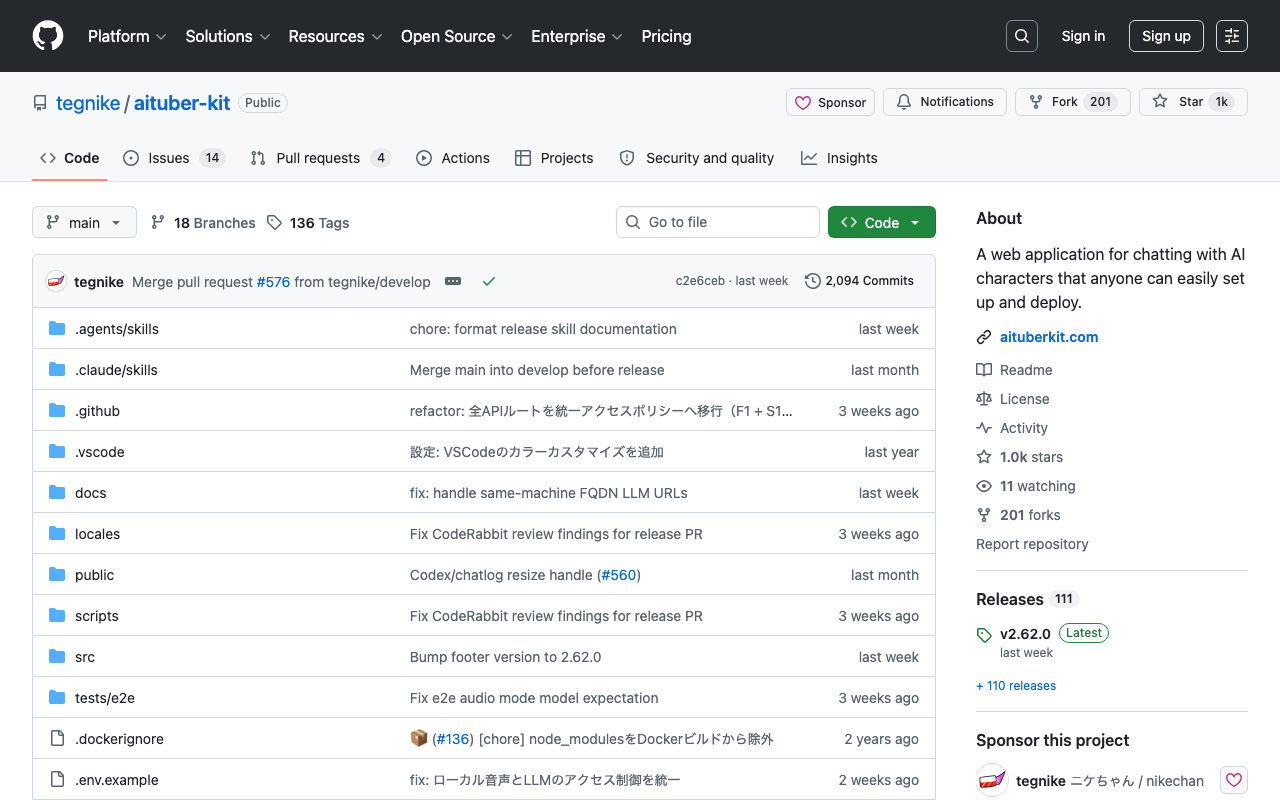This screenshot has height=800, width=1280.
Task: Open pull request #576 link
Action: coord(273,282)
